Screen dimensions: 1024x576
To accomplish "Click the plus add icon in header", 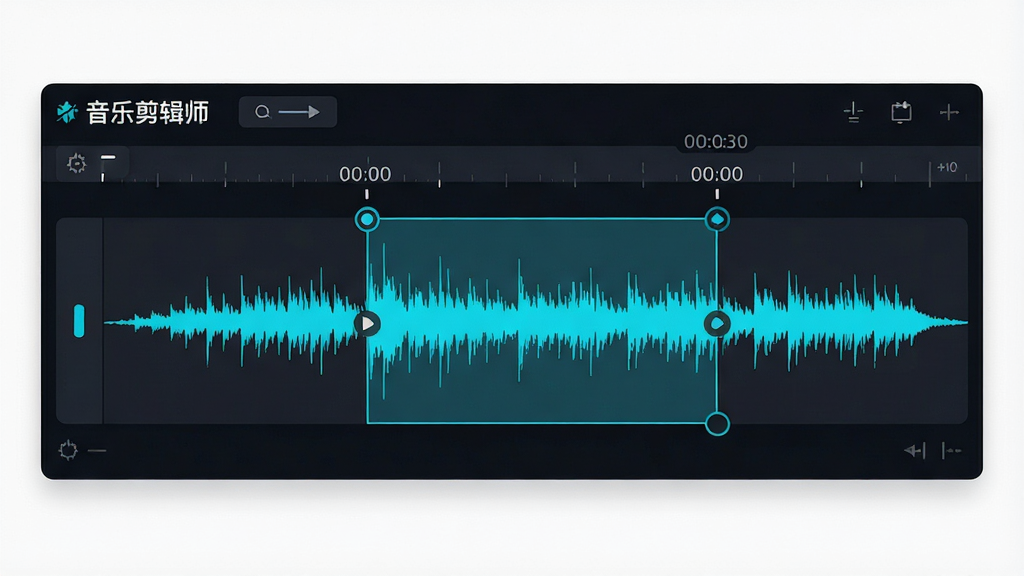I will click(x=949, y=112).
